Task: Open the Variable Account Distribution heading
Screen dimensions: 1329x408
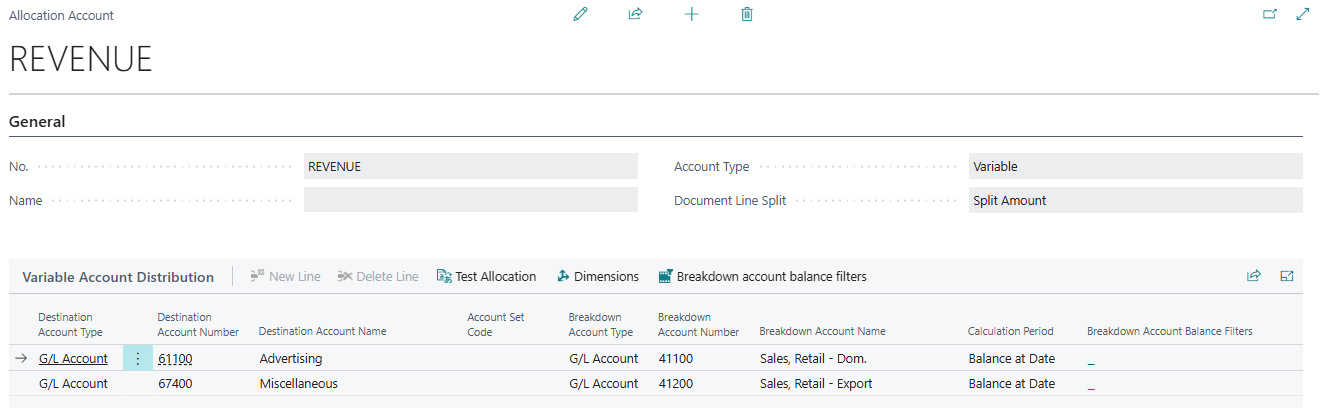Action: tap(118, 277)
